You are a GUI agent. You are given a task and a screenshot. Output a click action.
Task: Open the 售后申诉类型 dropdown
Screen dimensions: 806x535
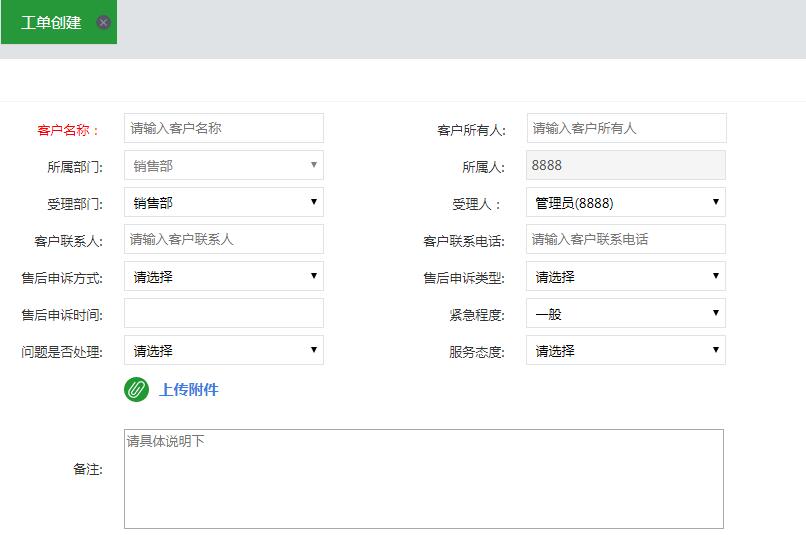click(x=626, y=276)
